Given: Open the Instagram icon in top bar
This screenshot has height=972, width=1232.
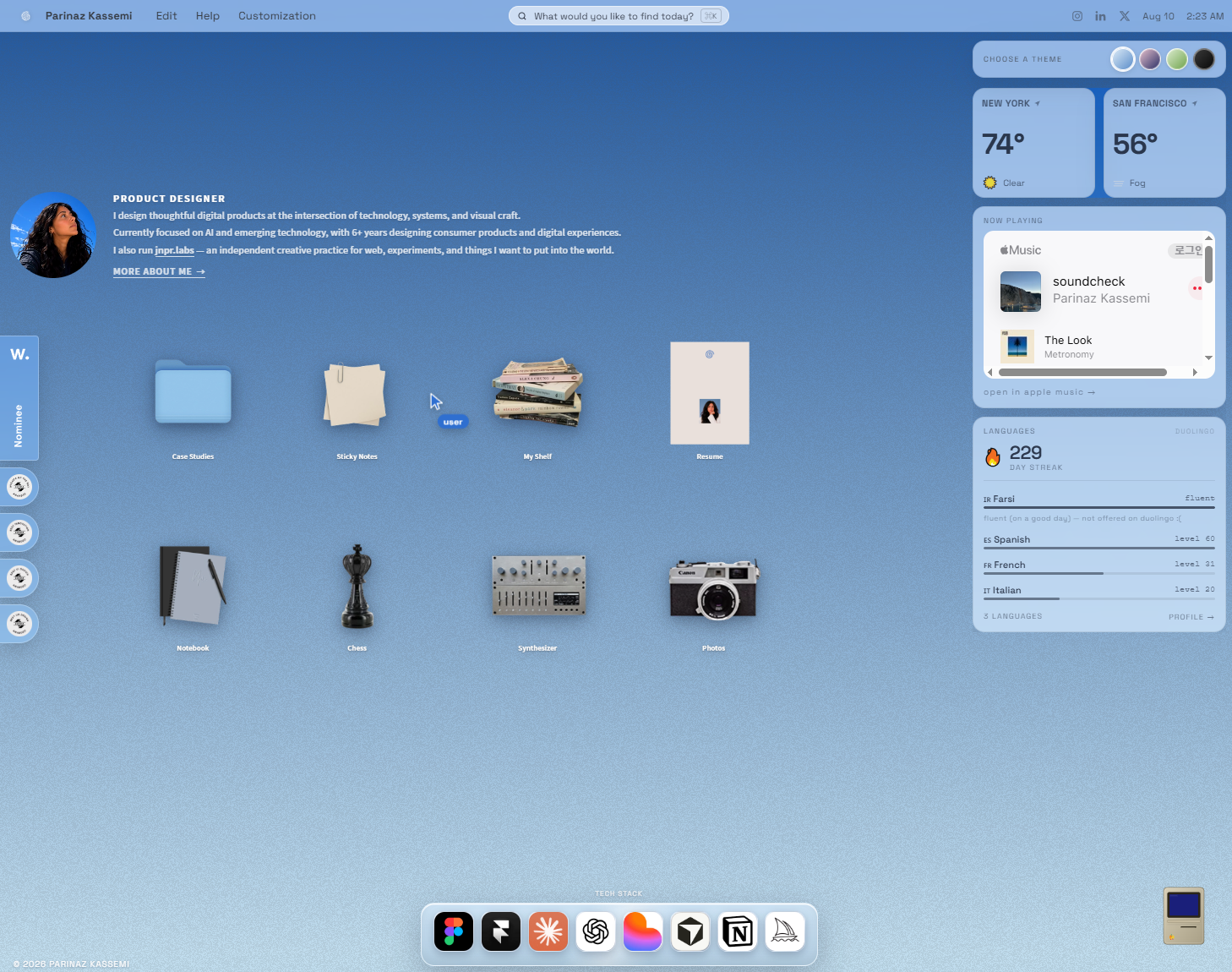Looking at the screenshot, I should pyautogui.click(x=1077, y=16).
